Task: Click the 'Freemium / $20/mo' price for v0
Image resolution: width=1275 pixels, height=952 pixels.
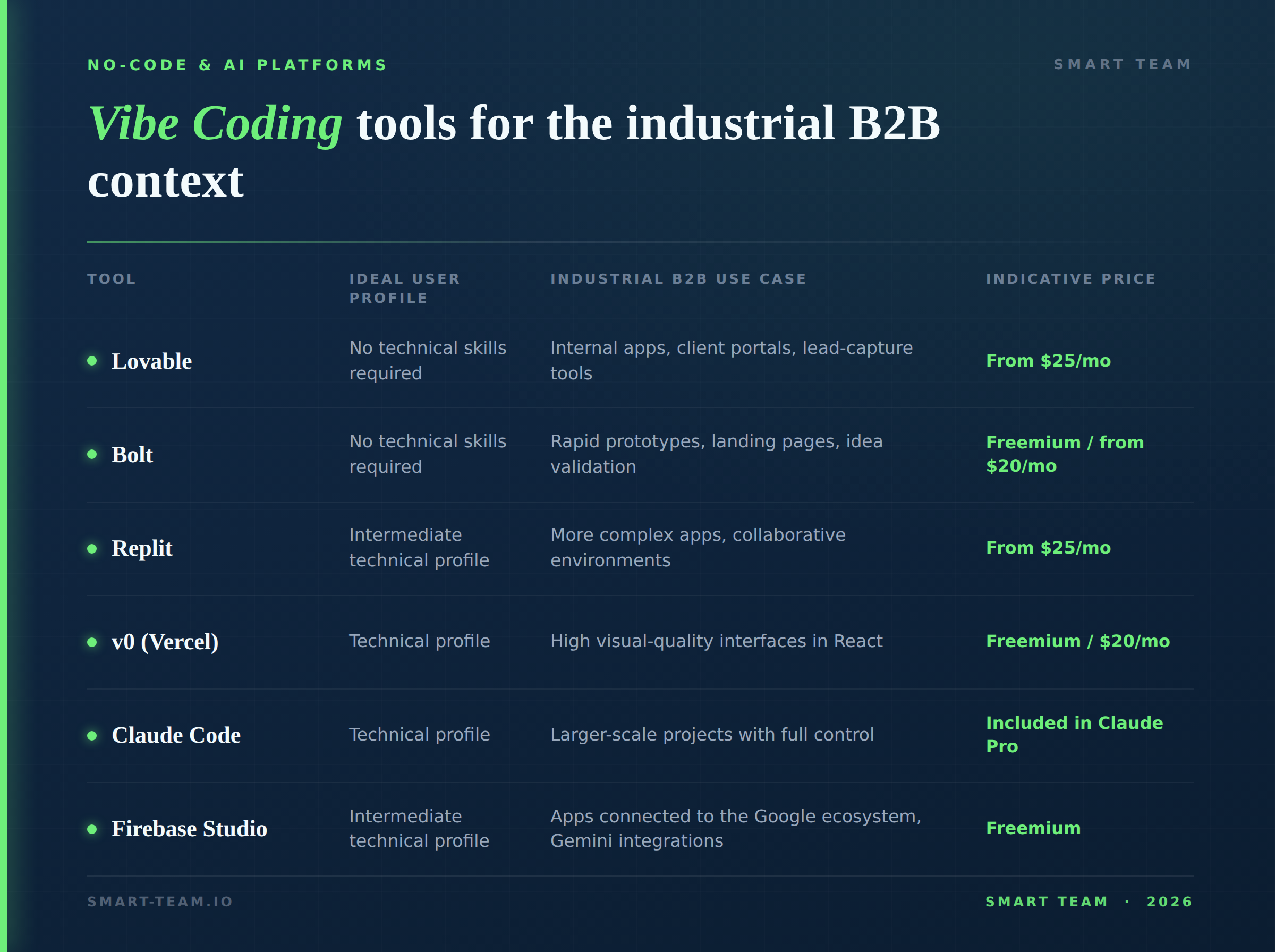Action: tap(1077, 641)
